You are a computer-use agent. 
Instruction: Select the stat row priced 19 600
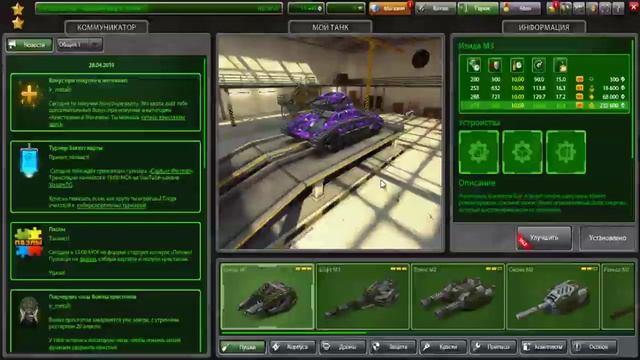(545, 88)
